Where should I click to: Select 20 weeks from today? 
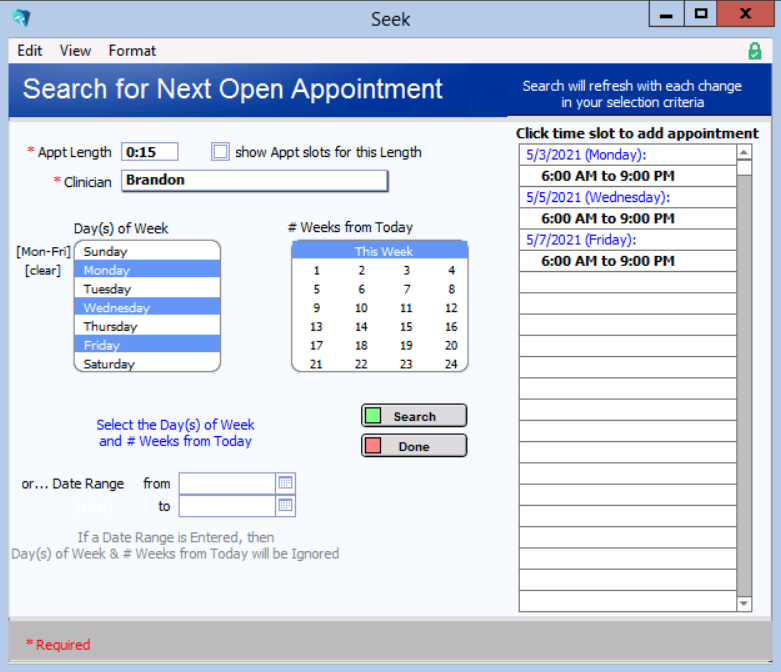pyautogui.click(x=451, y=345)
